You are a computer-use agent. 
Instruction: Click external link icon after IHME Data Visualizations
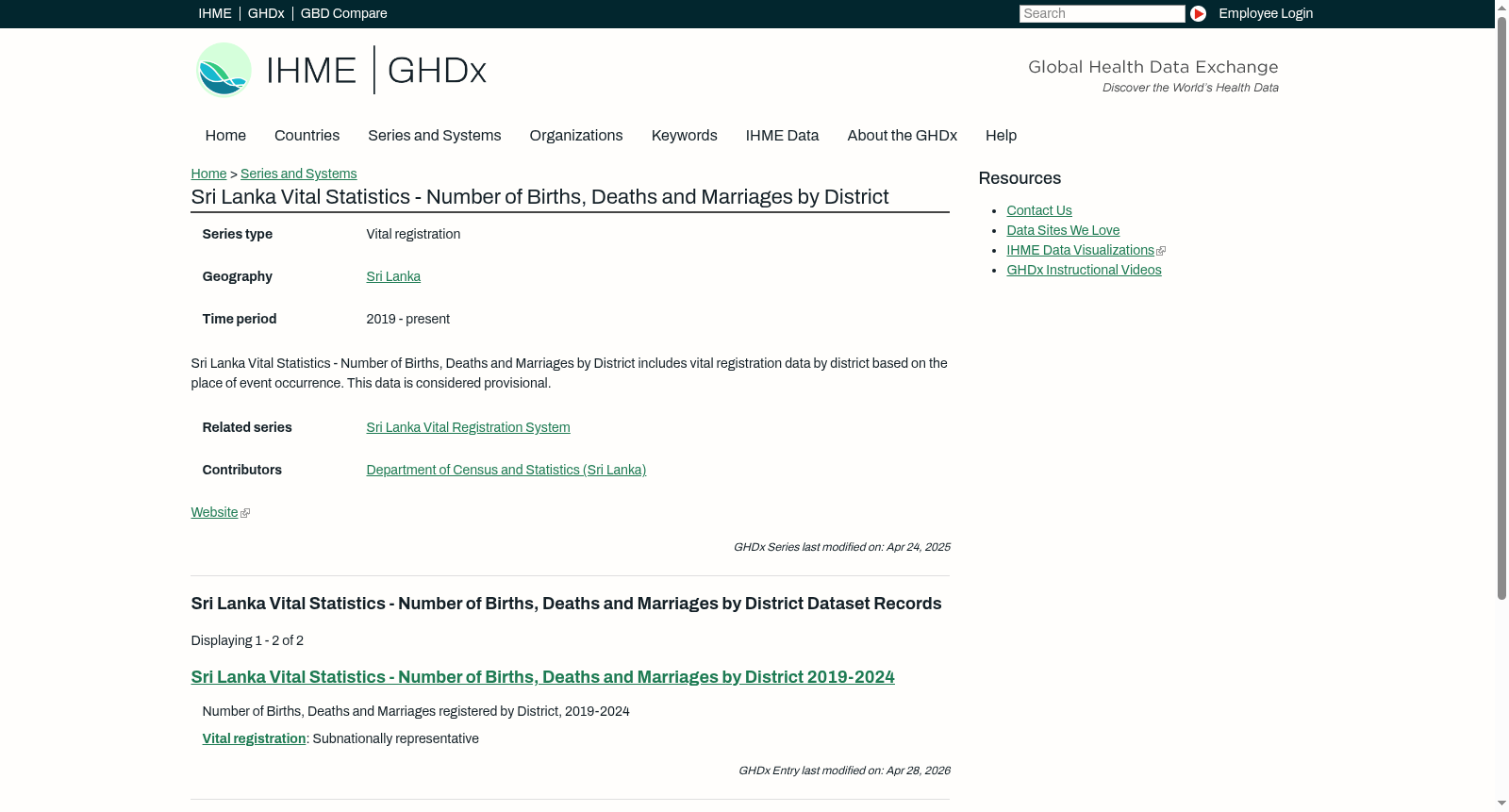[x=1161, y=251]
